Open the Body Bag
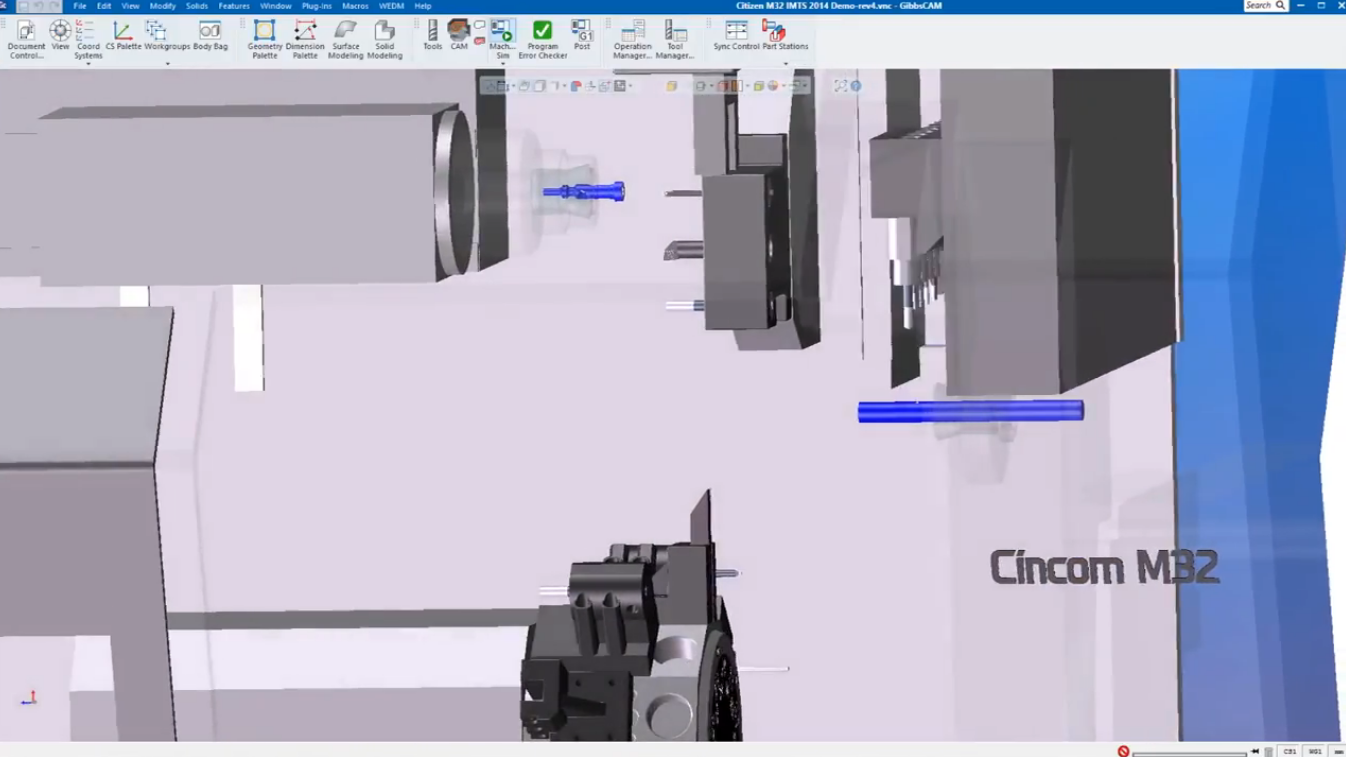 (x=210, y=35)
